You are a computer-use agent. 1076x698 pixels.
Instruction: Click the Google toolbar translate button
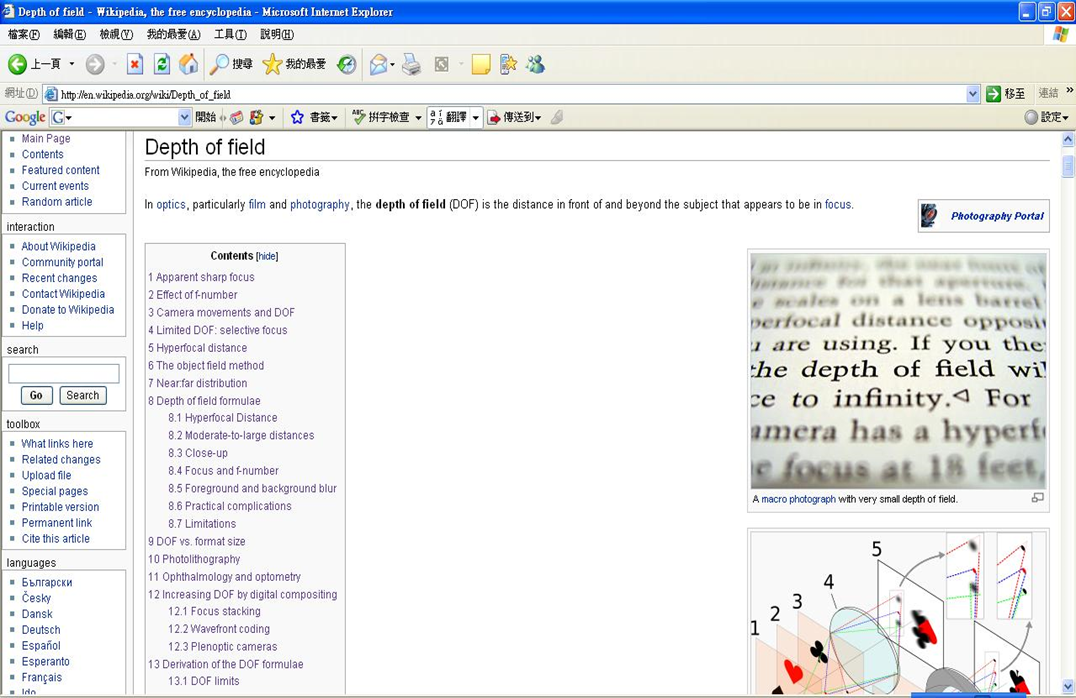point(449,117)
